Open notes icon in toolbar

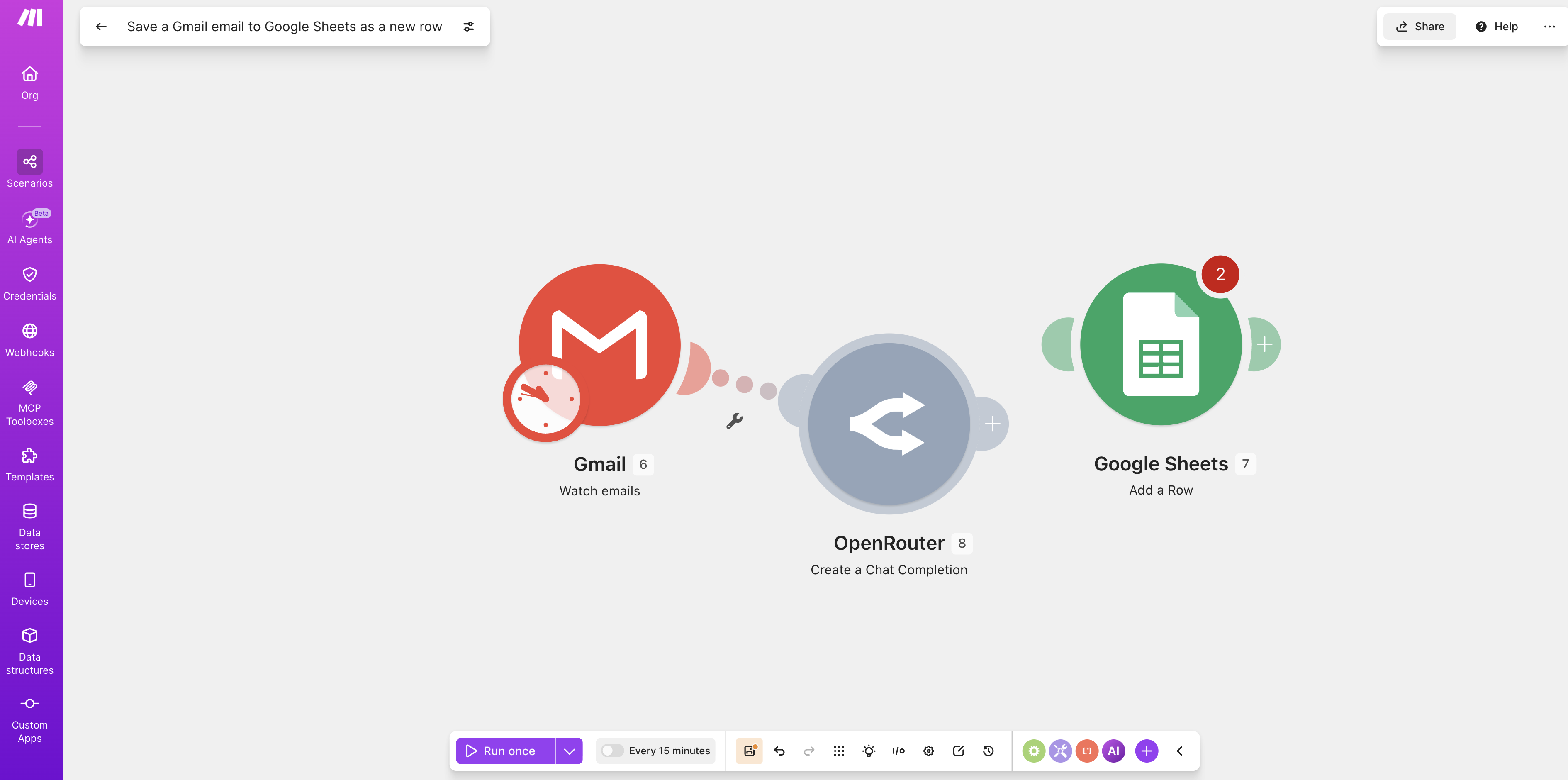pyautogui.click(x=958, y=751)
